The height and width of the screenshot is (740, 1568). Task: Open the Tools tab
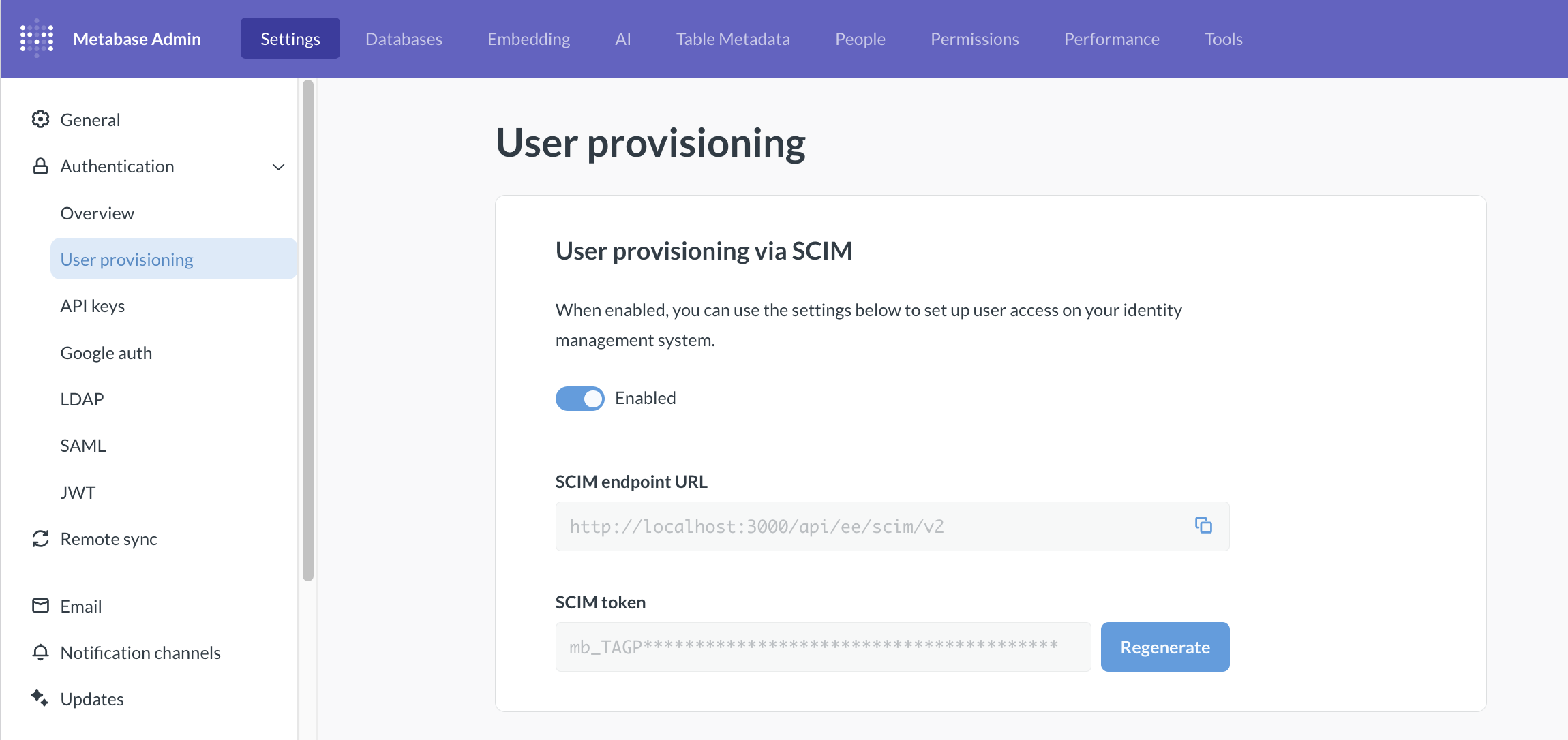click(x=1223, y=39)
